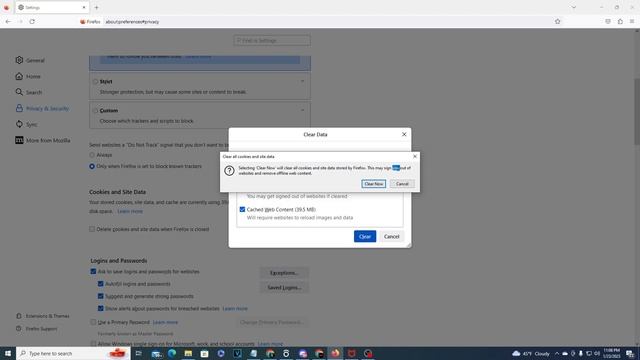The image size is (640, 360).
Task: Open the notification center icon
Action: pyautogui.click(x=630, y=353)
